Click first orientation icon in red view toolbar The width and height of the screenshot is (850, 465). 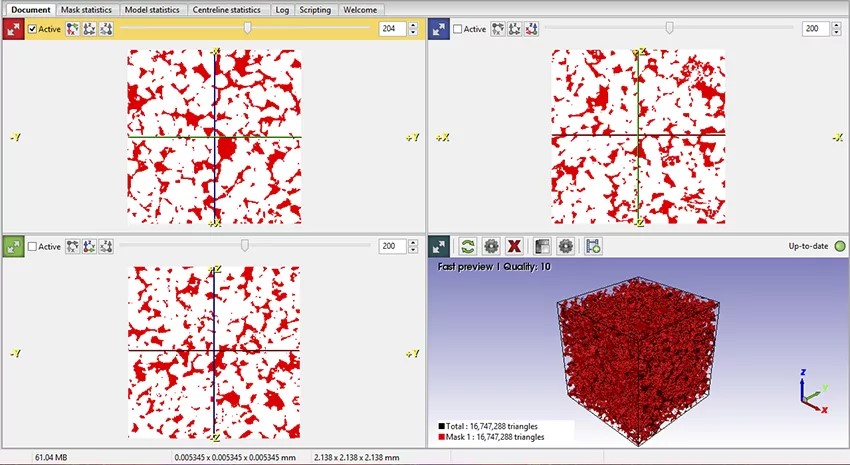(x=73, y=29)
